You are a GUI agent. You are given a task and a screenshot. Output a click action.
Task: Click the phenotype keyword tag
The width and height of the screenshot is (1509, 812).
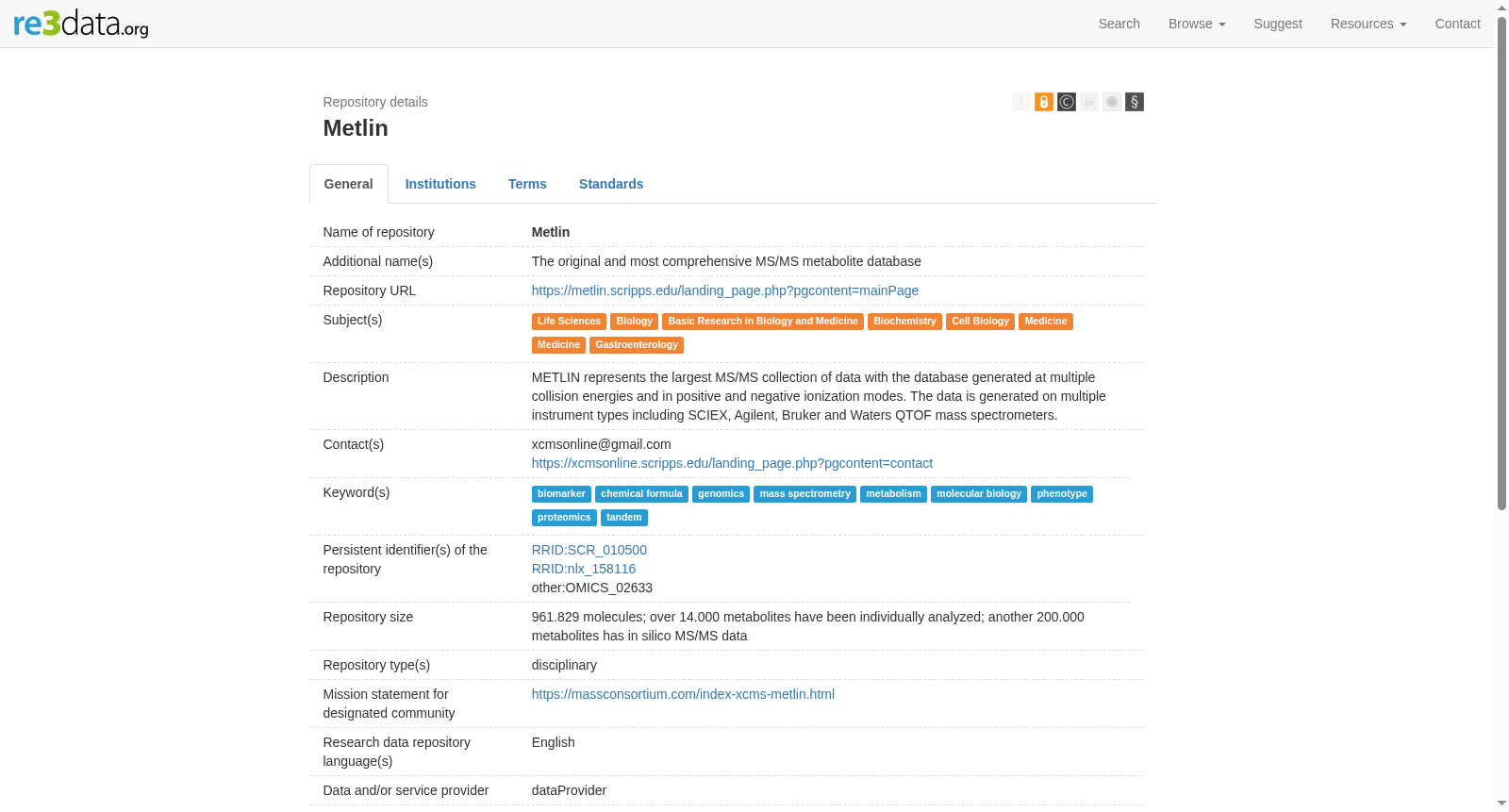[1062, 494]
